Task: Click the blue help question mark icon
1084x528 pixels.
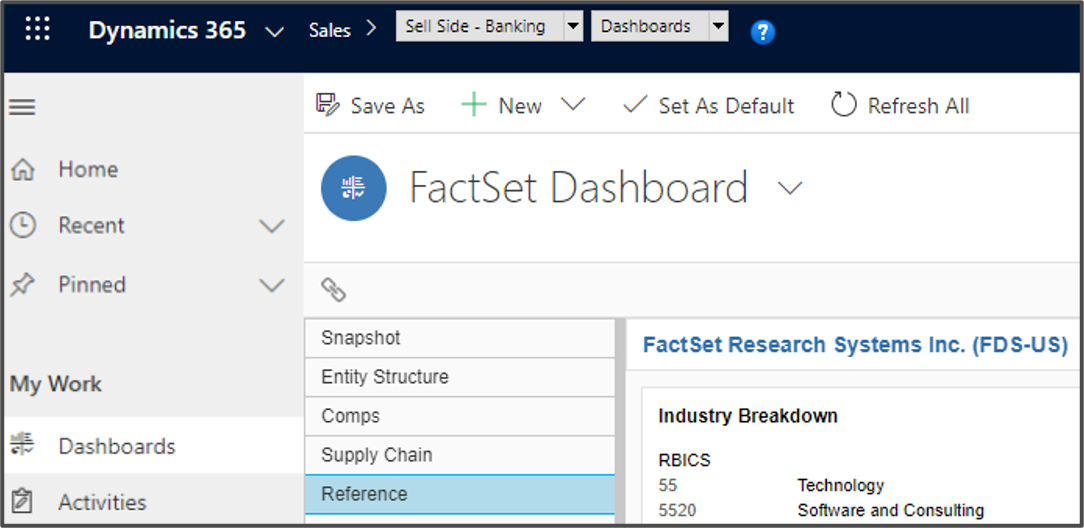Action: pyautogui.click(x=762, y=32)
